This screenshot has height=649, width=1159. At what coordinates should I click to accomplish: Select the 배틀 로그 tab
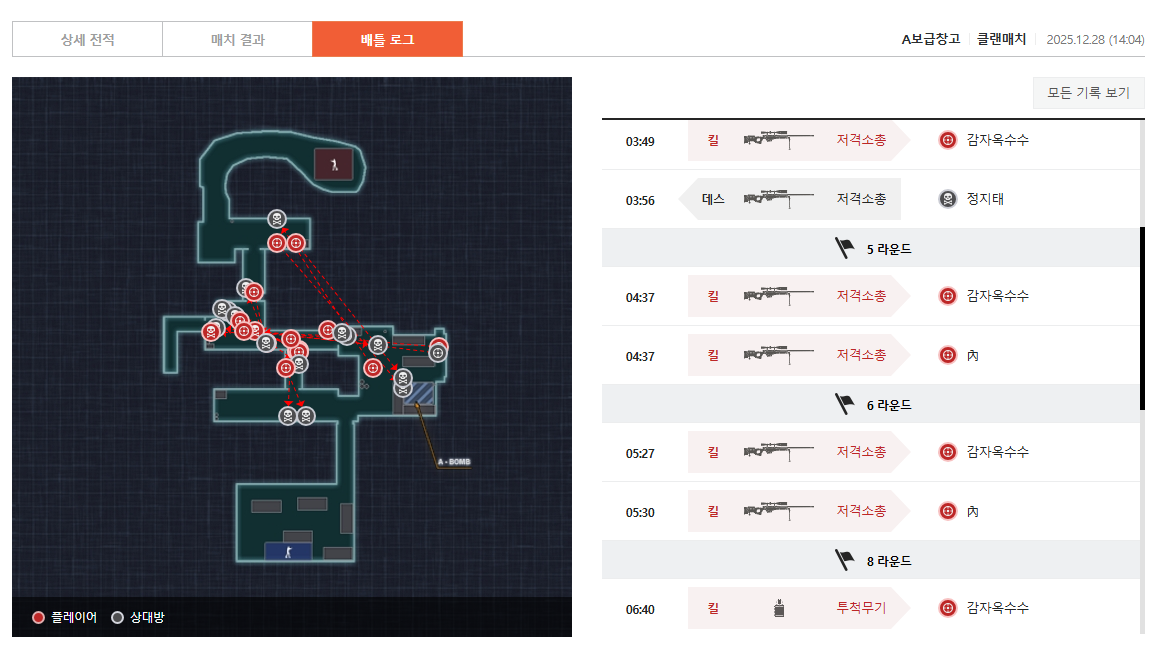pos(387,40)
